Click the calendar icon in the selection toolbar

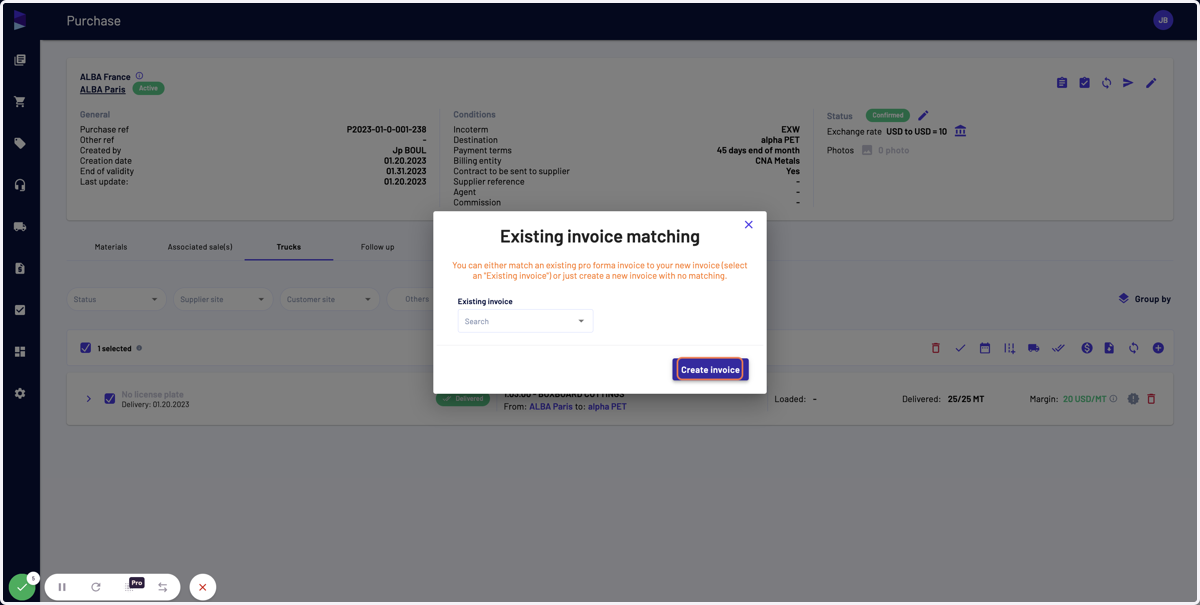(x=985, y=348)
